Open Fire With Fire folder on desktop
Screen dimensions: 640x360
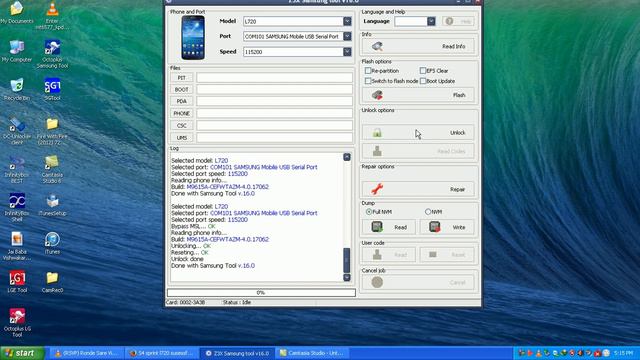pos(52,131)
